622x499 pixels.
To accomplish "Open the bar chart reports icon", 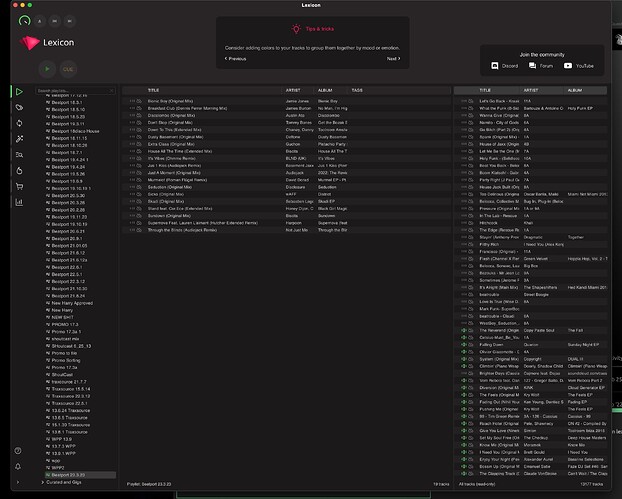I will click(18, 202).
